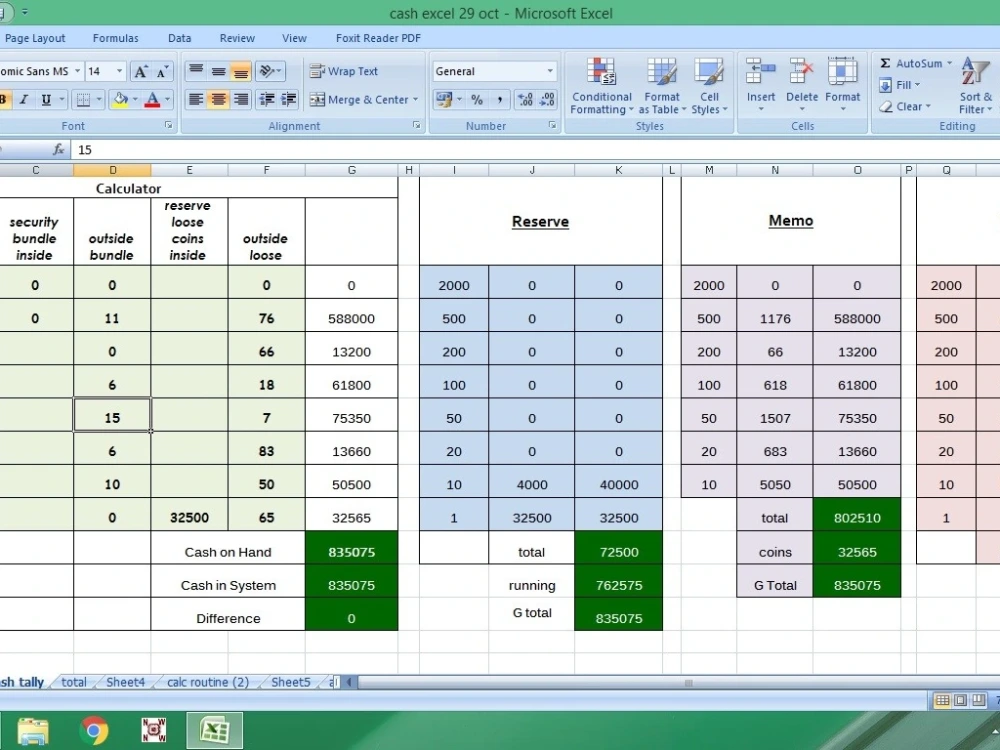
Task: Open the font name dropdown
Action: (x=78, y=71)
